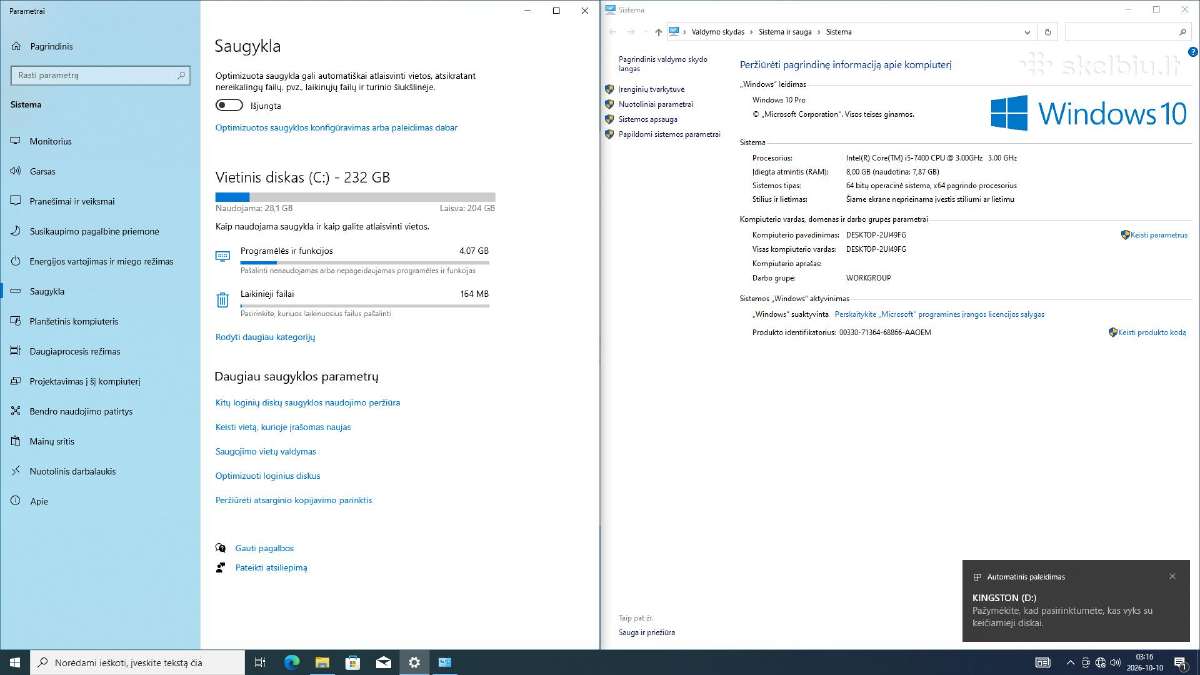The width and height of the screenshot is (1200, 675).
Task: Open Energijos vartojimas ir miego režimas icon
Action: 16,261
